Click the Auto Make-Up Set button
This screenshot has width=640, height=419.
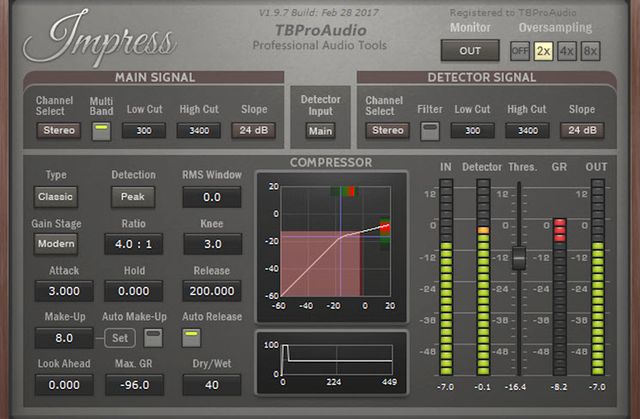120,338
